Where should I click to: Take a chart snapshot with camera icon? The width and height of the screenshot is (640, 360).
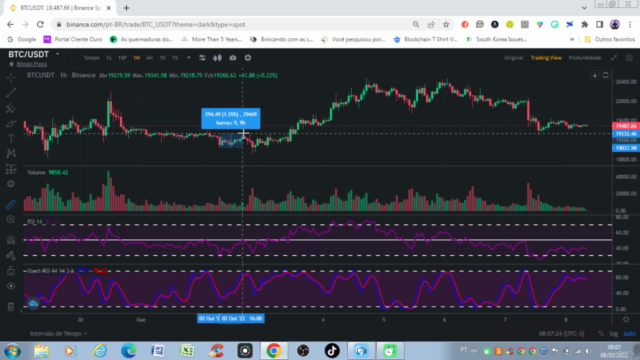click(x=233, y=58)
